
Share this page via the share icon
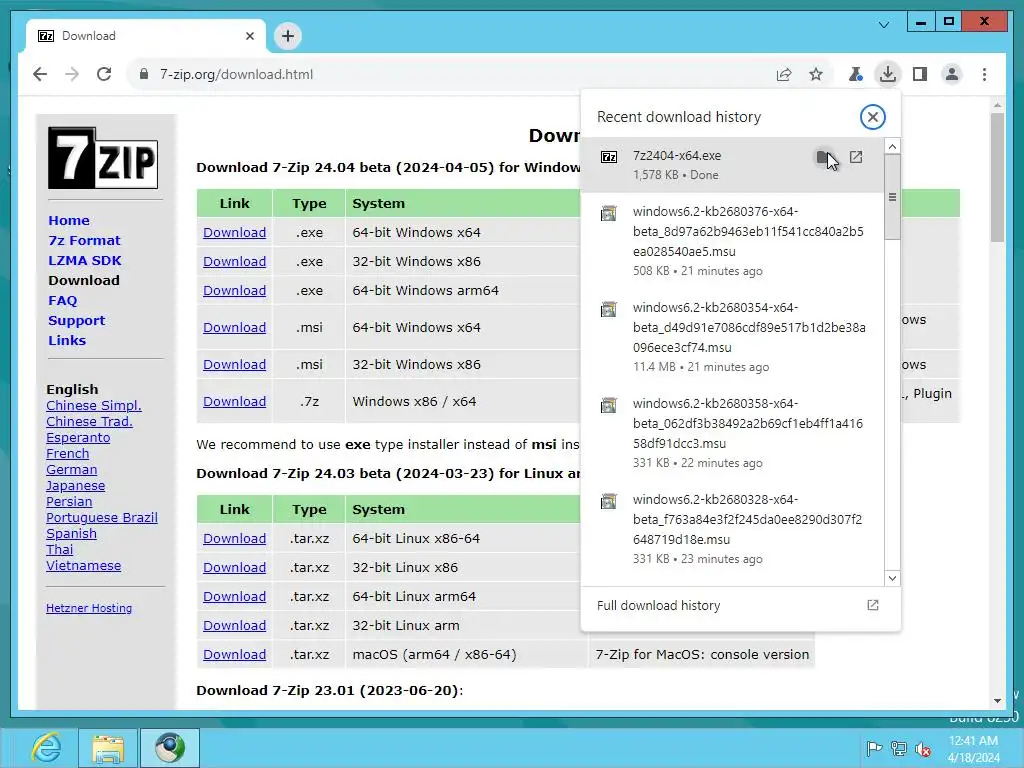point(784,74)
